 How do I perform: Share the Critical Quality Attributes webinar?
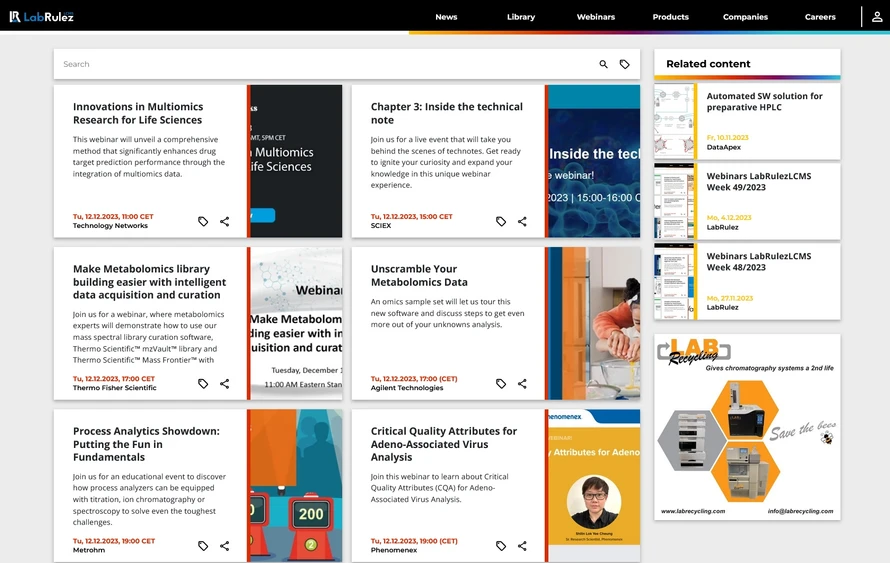click(x=522, y=546)
